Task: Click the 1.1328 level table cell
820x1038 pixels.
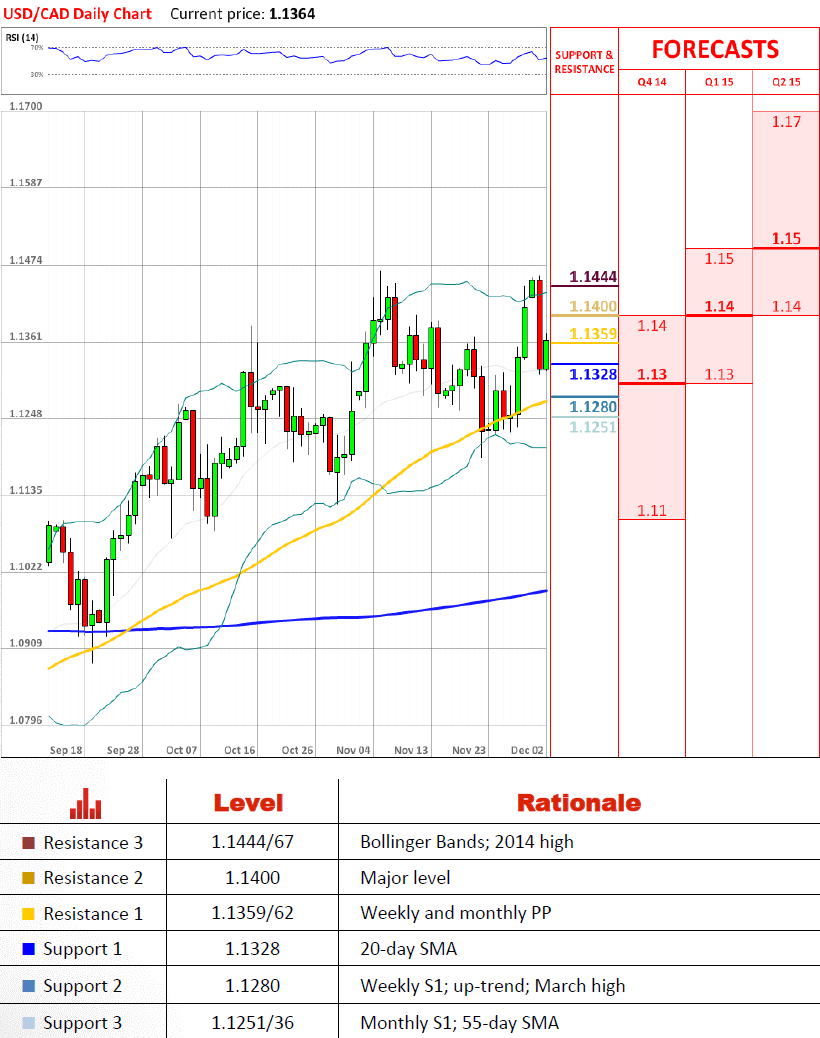Action: click(x=252, y=949)
